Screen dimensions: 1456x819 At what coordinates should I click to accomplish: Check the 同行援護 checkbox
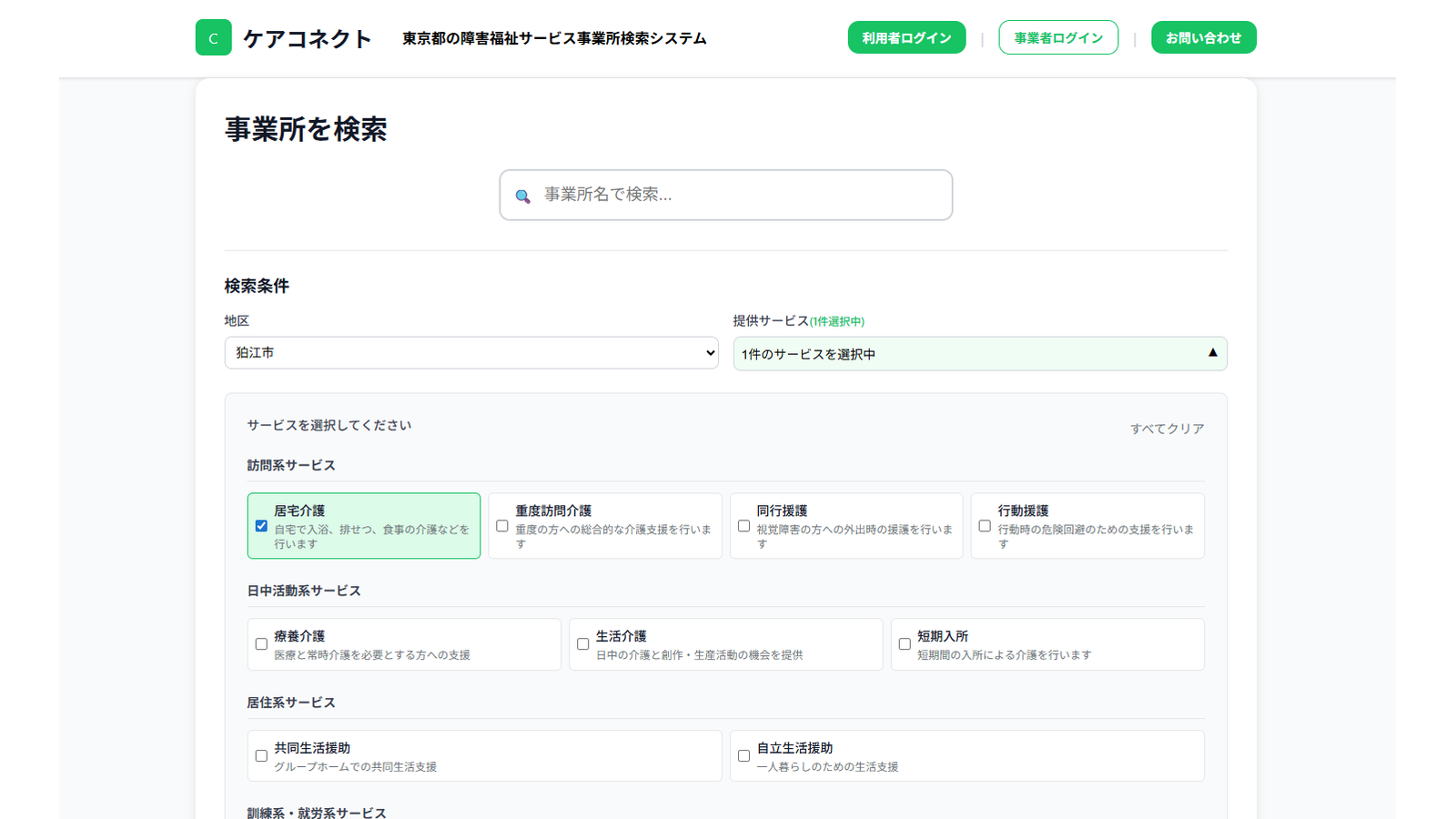click(x=743, y=526)
